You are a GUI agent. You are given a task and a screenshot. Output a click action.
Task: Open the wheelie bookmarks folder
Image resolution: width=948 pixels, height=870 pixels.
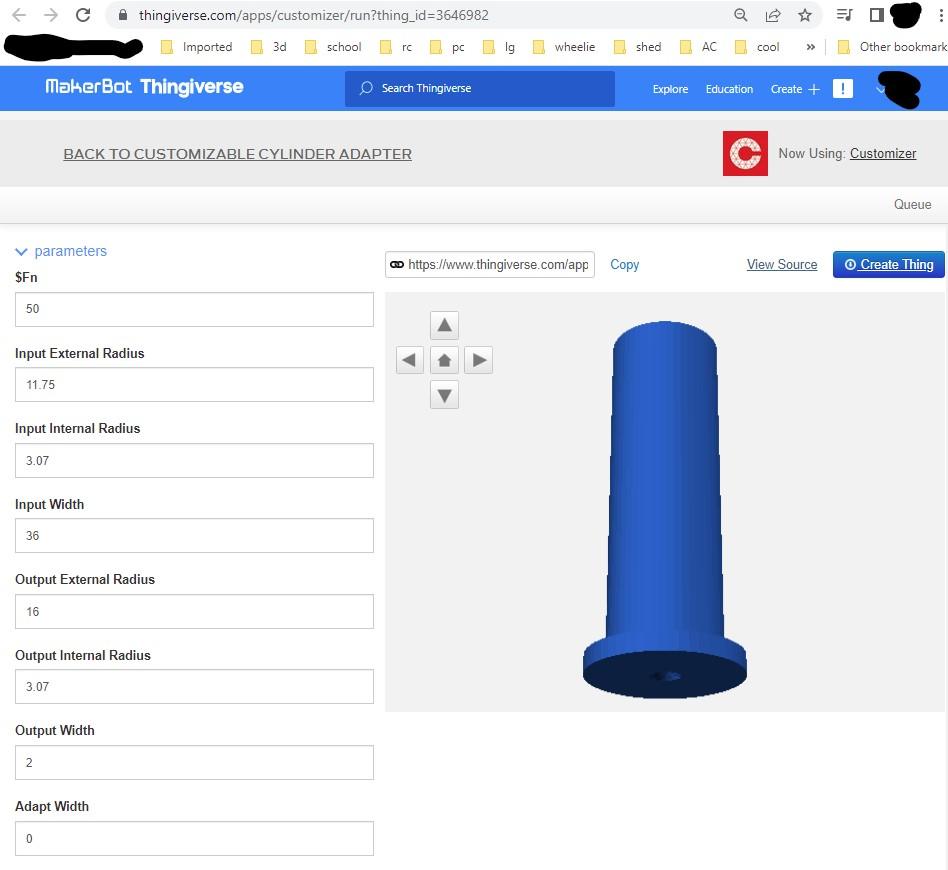563,47
